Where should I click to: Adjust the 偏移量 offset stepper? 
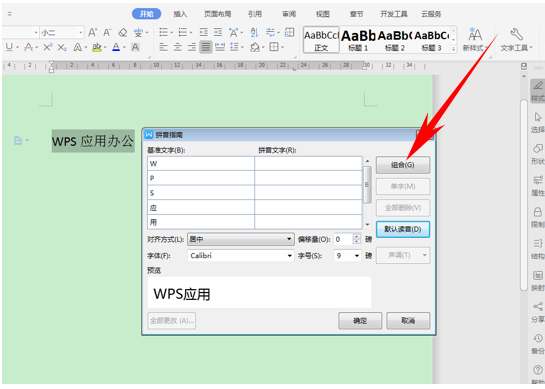(x=357, y=239)
